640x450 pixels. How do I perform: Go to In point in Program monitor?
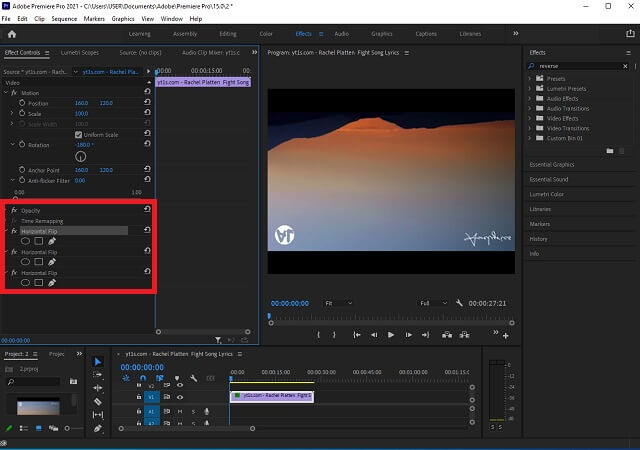click(357, 335)
